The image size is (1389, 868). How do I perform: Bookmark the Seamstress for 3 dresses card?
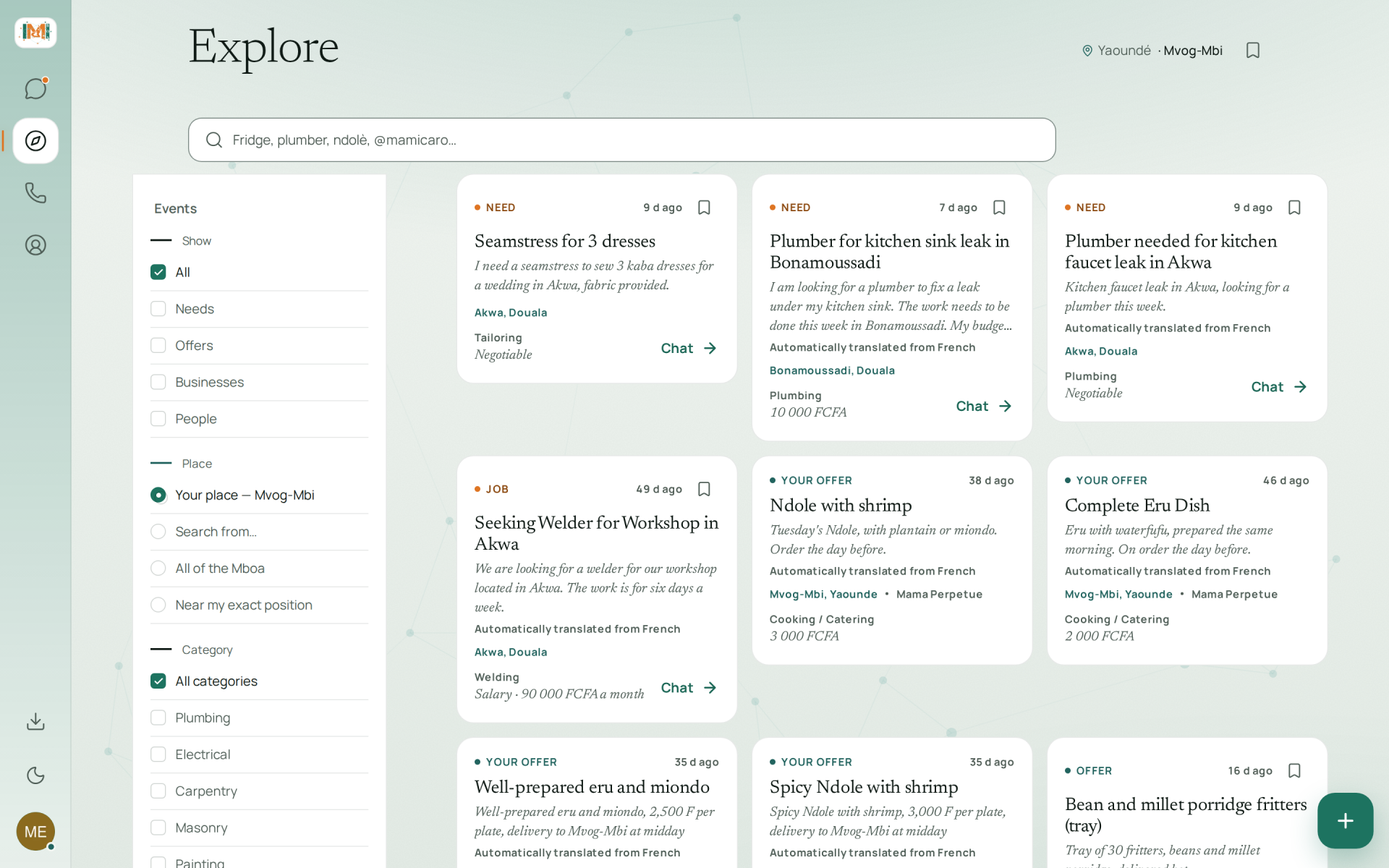[x=704, y=208]
